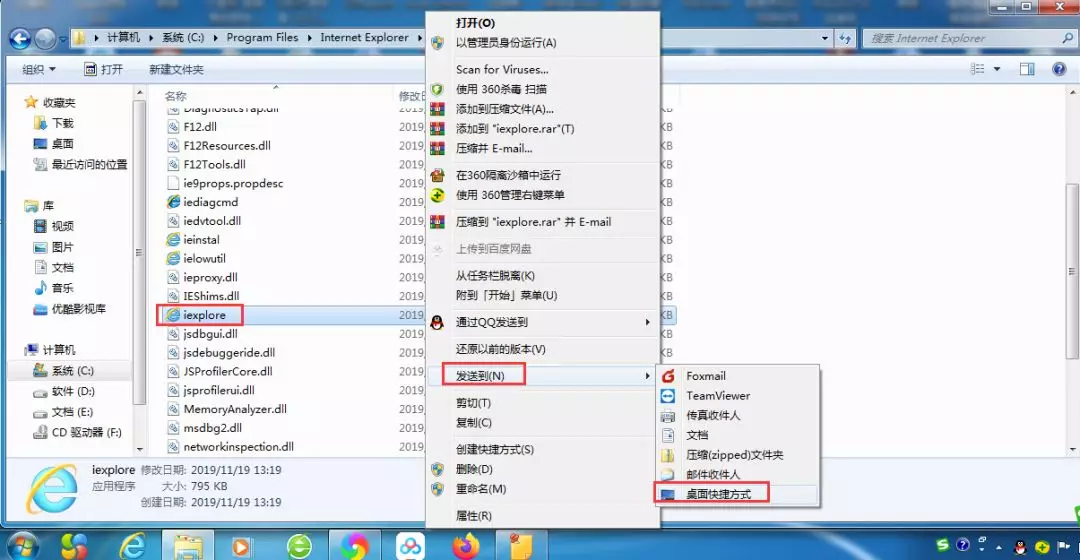This screenshot has height=560, width=1080.
Task: Select the file F12Resources.dll
Action: pos(227,145)
